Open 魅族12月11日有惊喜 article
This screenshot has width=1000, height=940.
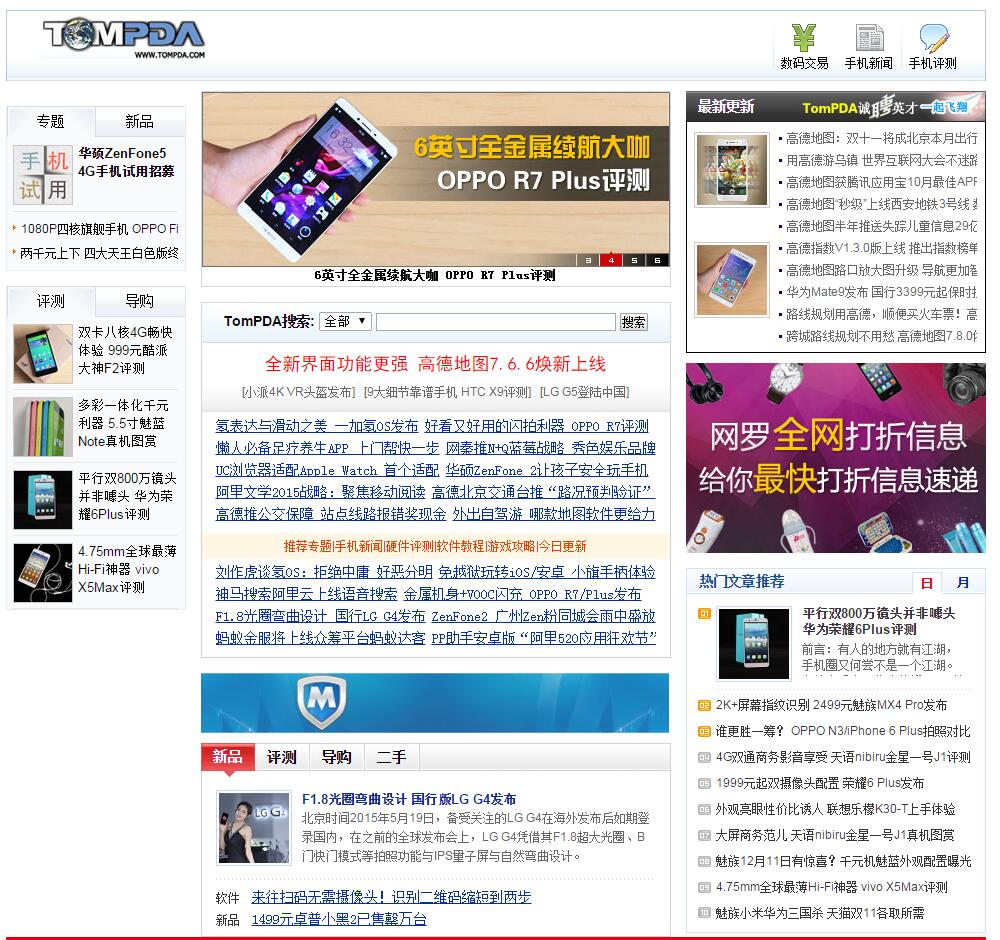click(x=842, y=861)
